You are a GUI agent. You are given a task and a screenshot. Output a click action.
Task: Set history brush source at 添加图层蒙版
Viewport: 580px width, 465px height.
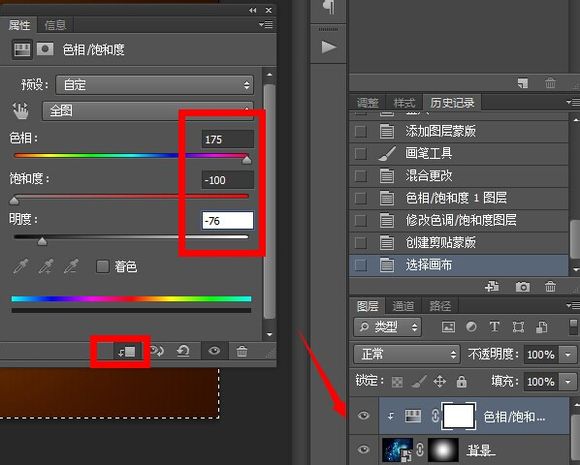click(x=361, y=131)
